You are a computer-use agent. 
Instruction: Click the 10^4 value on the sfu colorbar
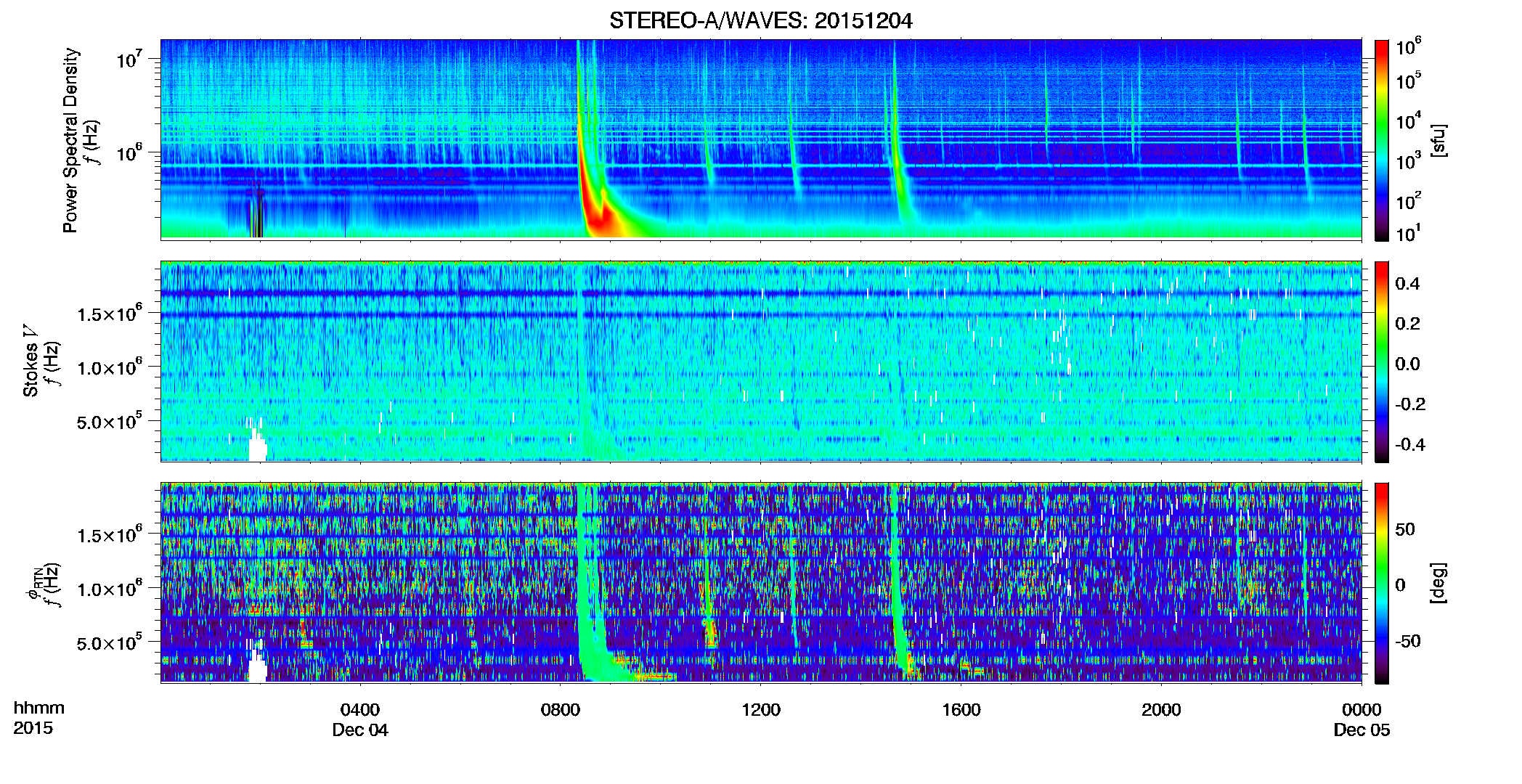click(1409, 121)
